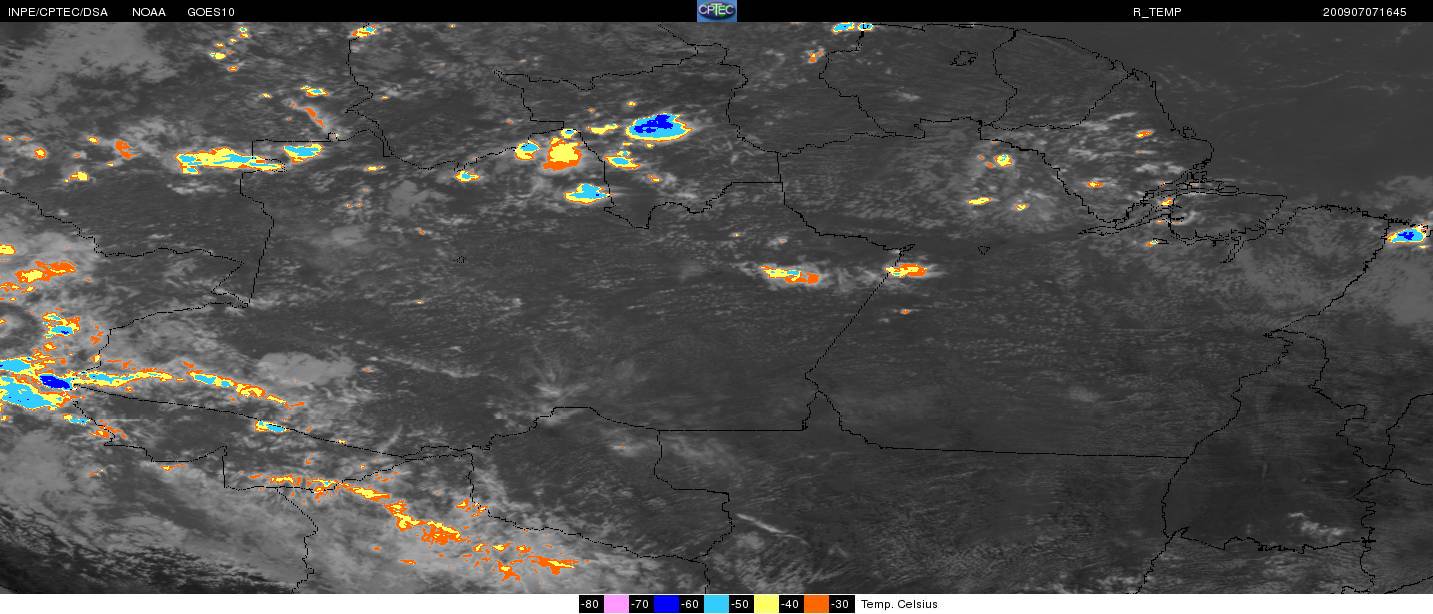Click the '-50' legend value

click(x=740, y=604)
